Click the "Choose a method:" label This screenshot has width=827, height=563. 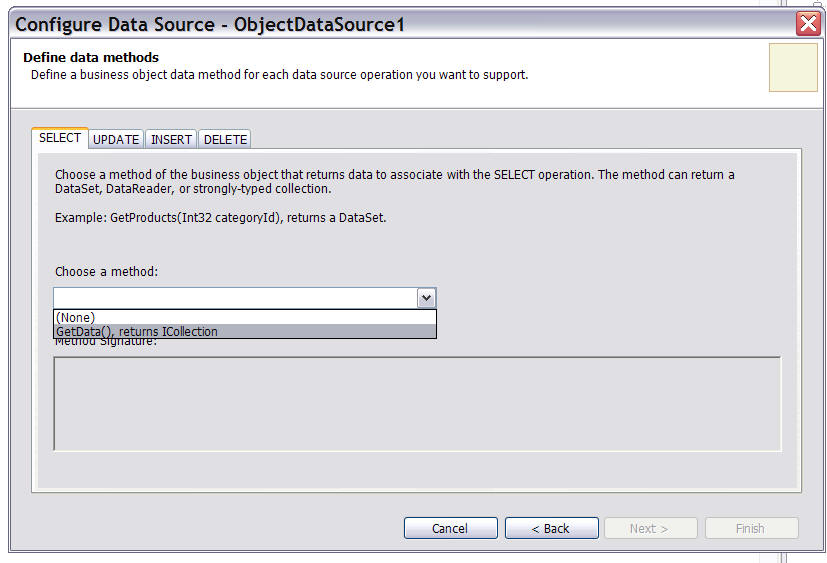[106, 272]
